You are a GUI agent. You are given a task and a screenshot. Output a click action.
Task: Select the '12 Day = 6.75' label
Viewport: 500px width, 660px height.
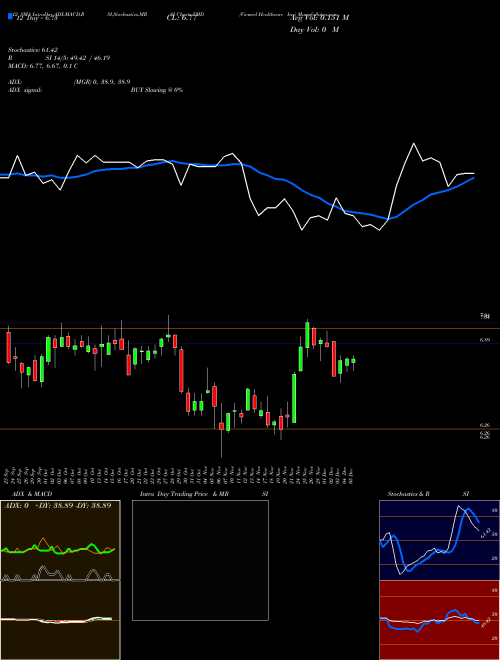pyautogui.click(x=35, y=19)
